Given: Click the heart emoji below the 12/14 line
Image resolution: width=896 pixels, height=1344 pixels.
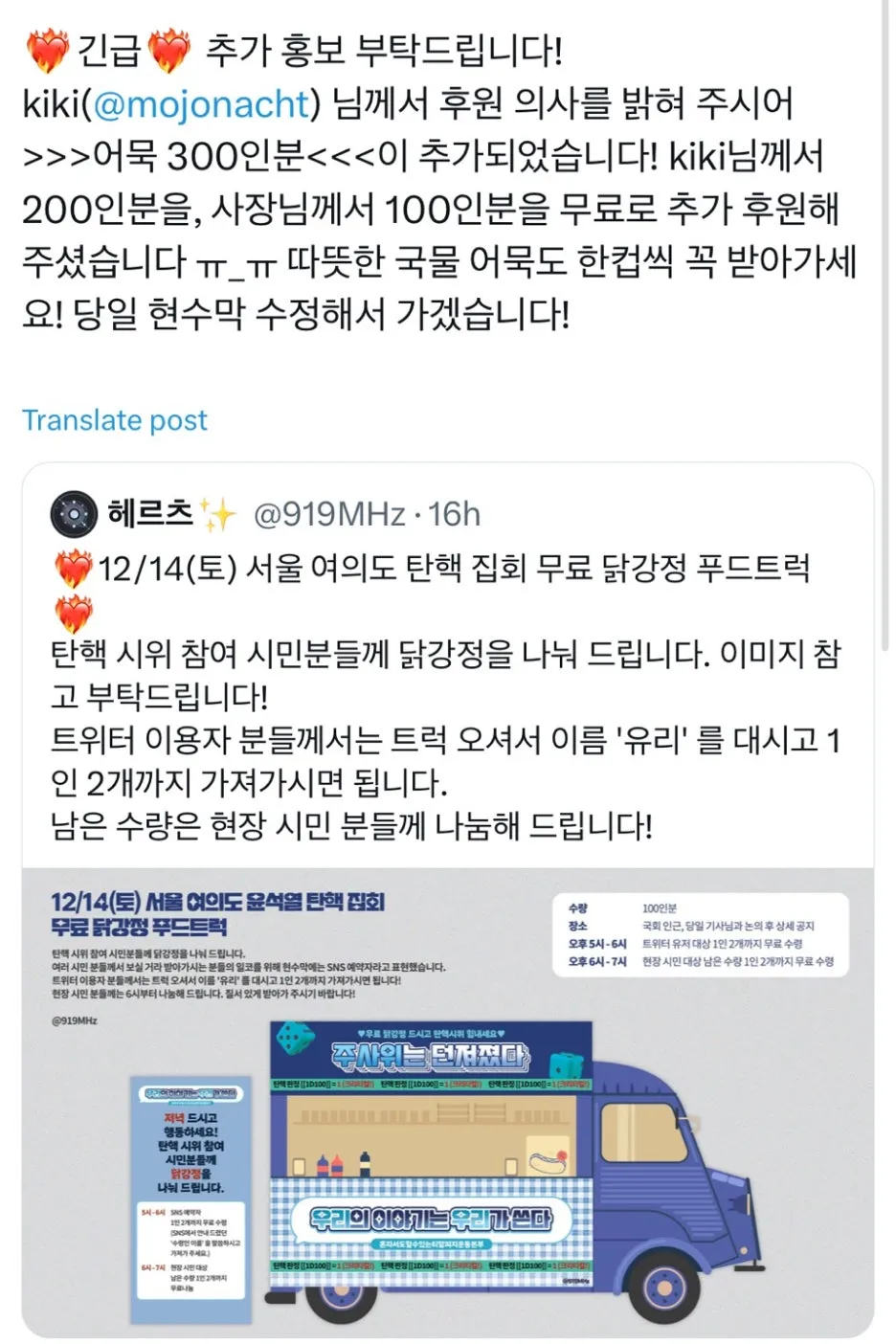Looking at the screenshot, I should (x=73, y=613).
